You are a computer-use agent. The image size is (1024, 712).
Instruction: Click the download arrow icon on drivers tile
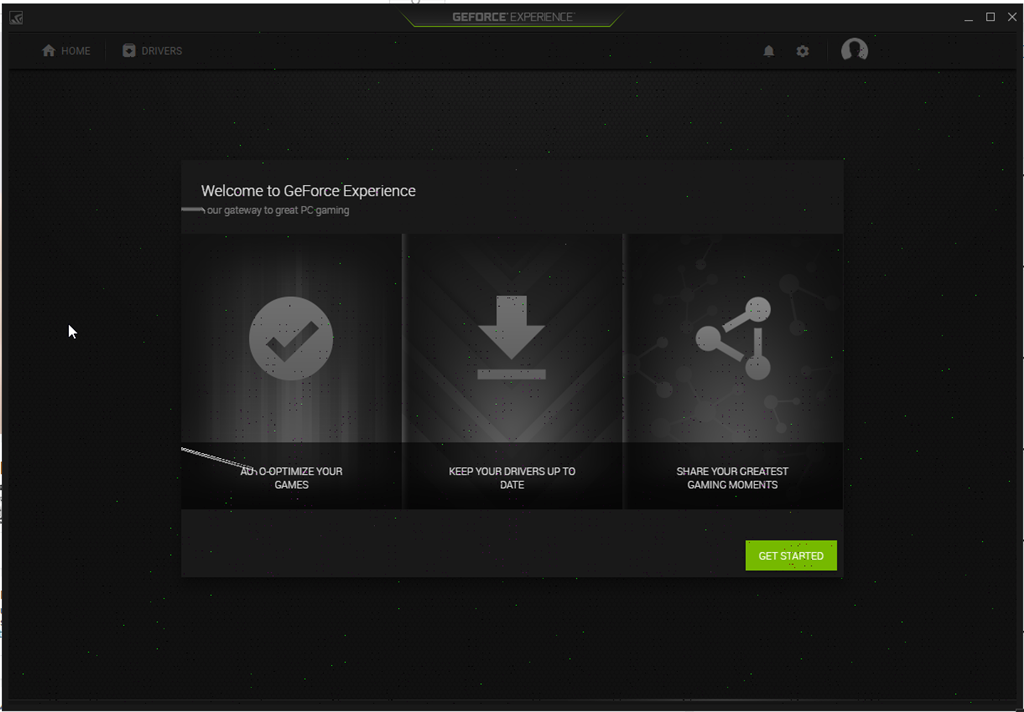tap(512, 338)
